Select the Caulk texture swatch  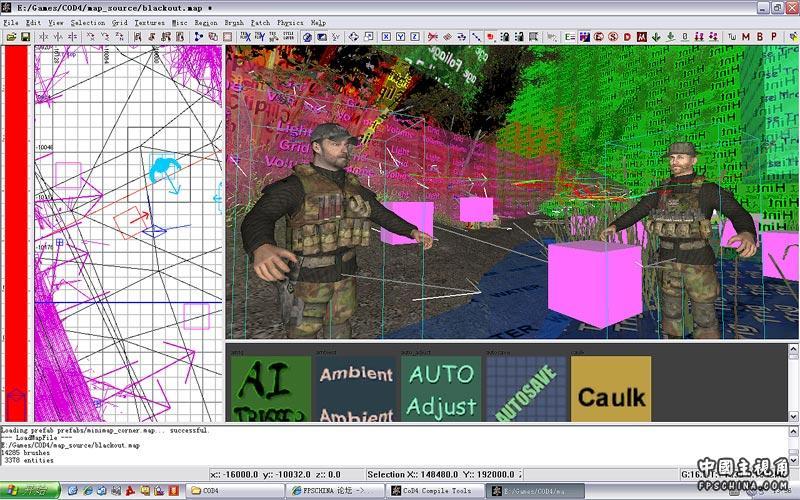click(611, 388)
